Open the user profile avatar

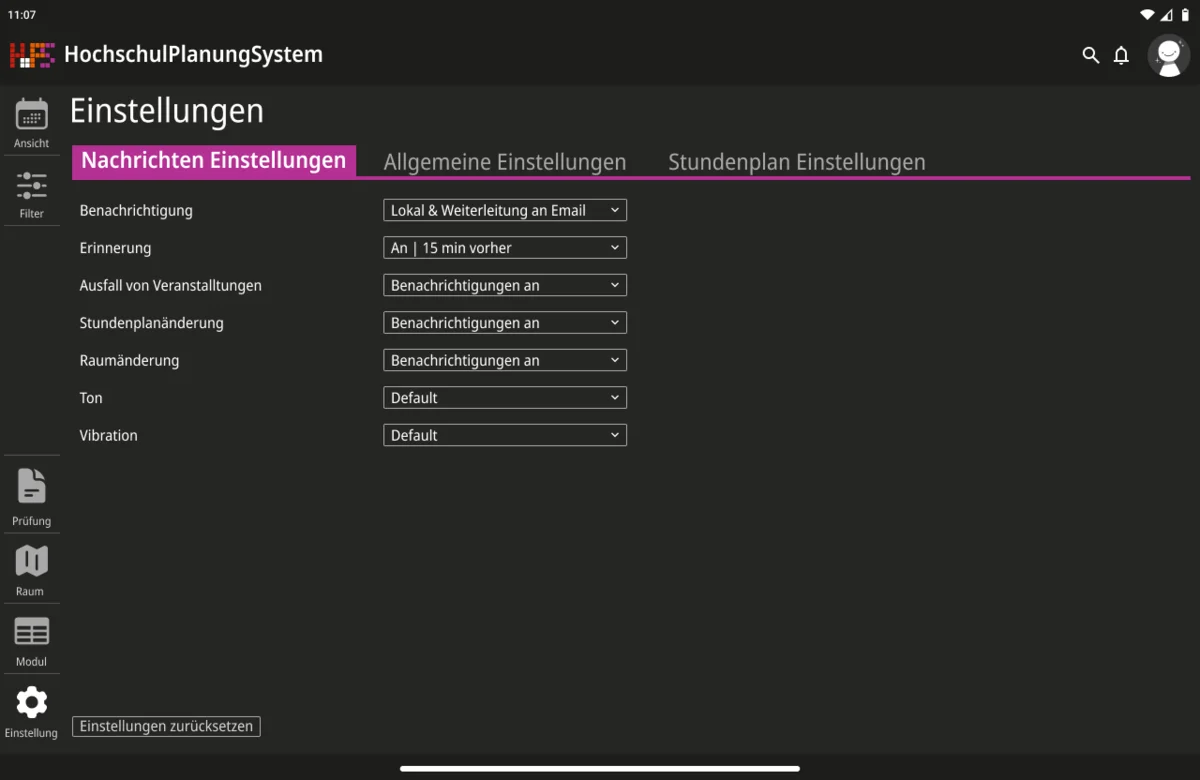tap(1168, 55)
